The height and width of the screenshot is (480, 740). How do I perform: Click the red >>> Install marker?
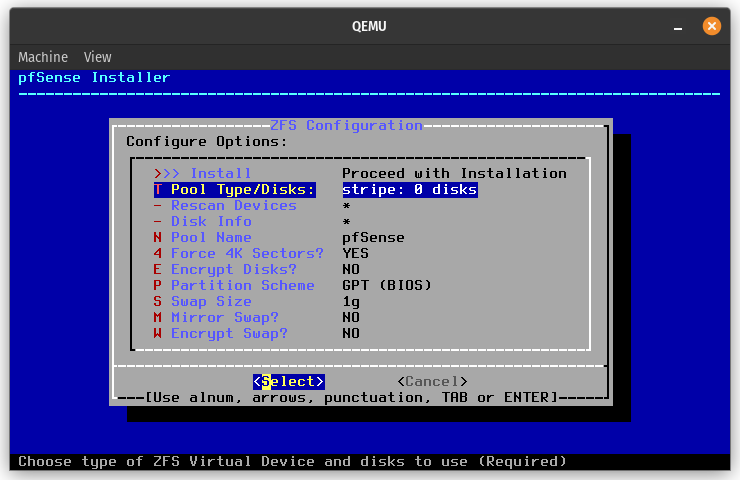167,174
